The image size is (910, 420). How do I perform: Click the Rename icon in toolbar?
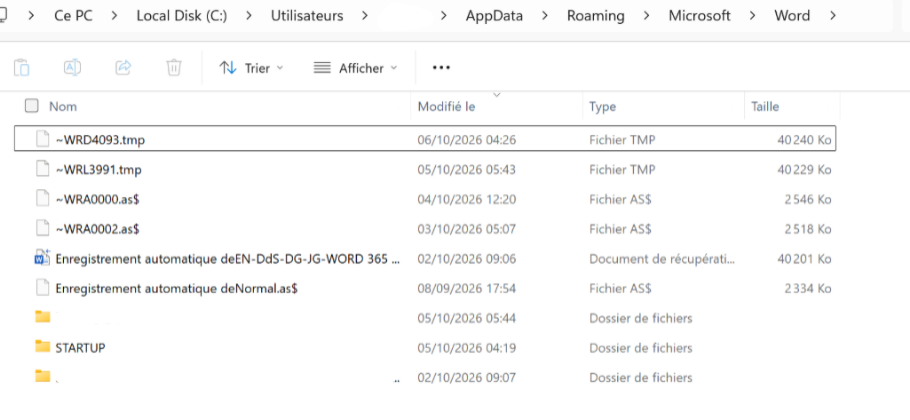click(72, 68)
